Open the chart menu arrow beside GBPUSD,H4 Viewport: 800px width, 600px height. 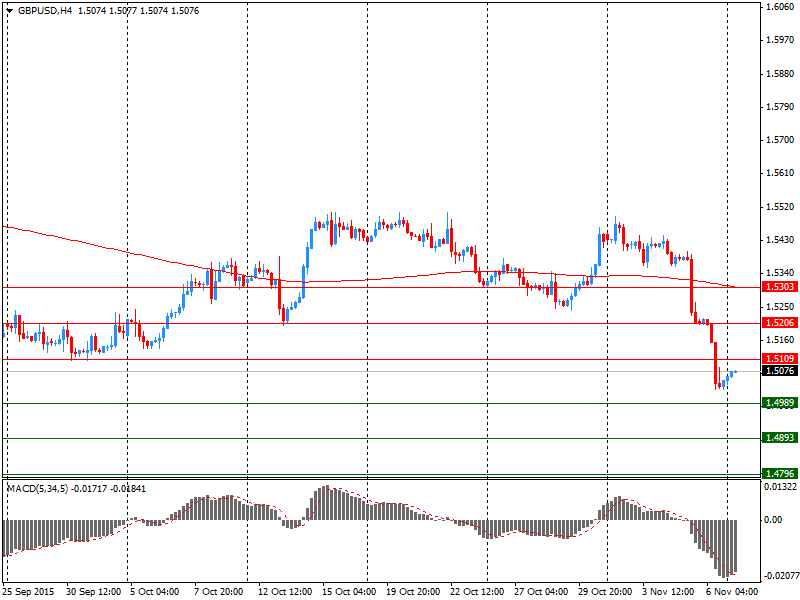tap(9, 11)
